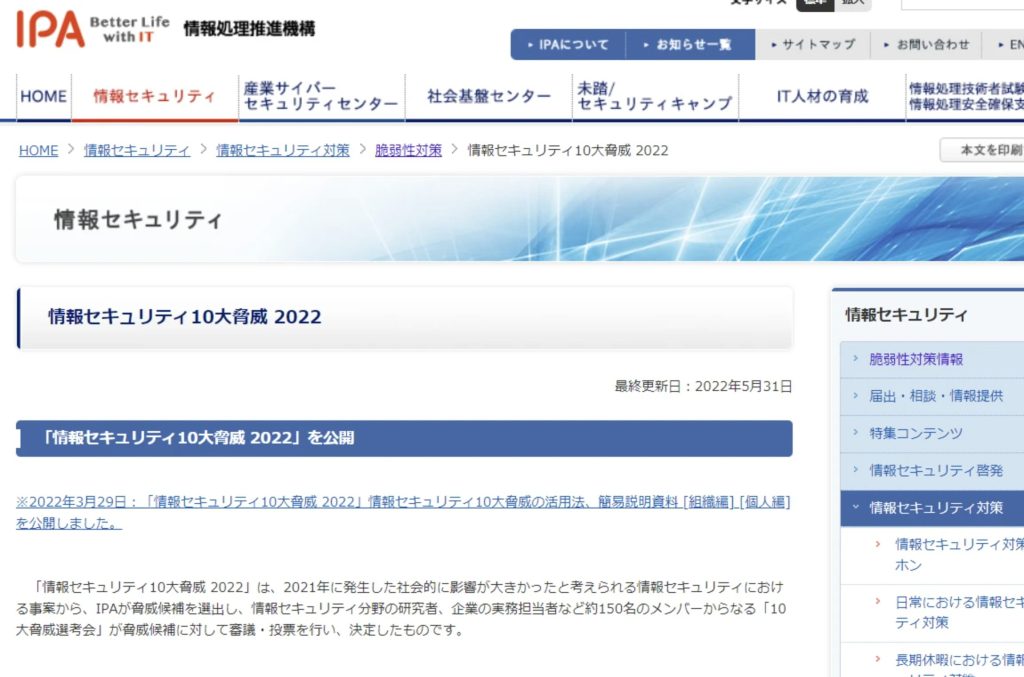Click the 情報セキュリティ sidebar heading
This screenshot has height=677, width=1024.
906,315
